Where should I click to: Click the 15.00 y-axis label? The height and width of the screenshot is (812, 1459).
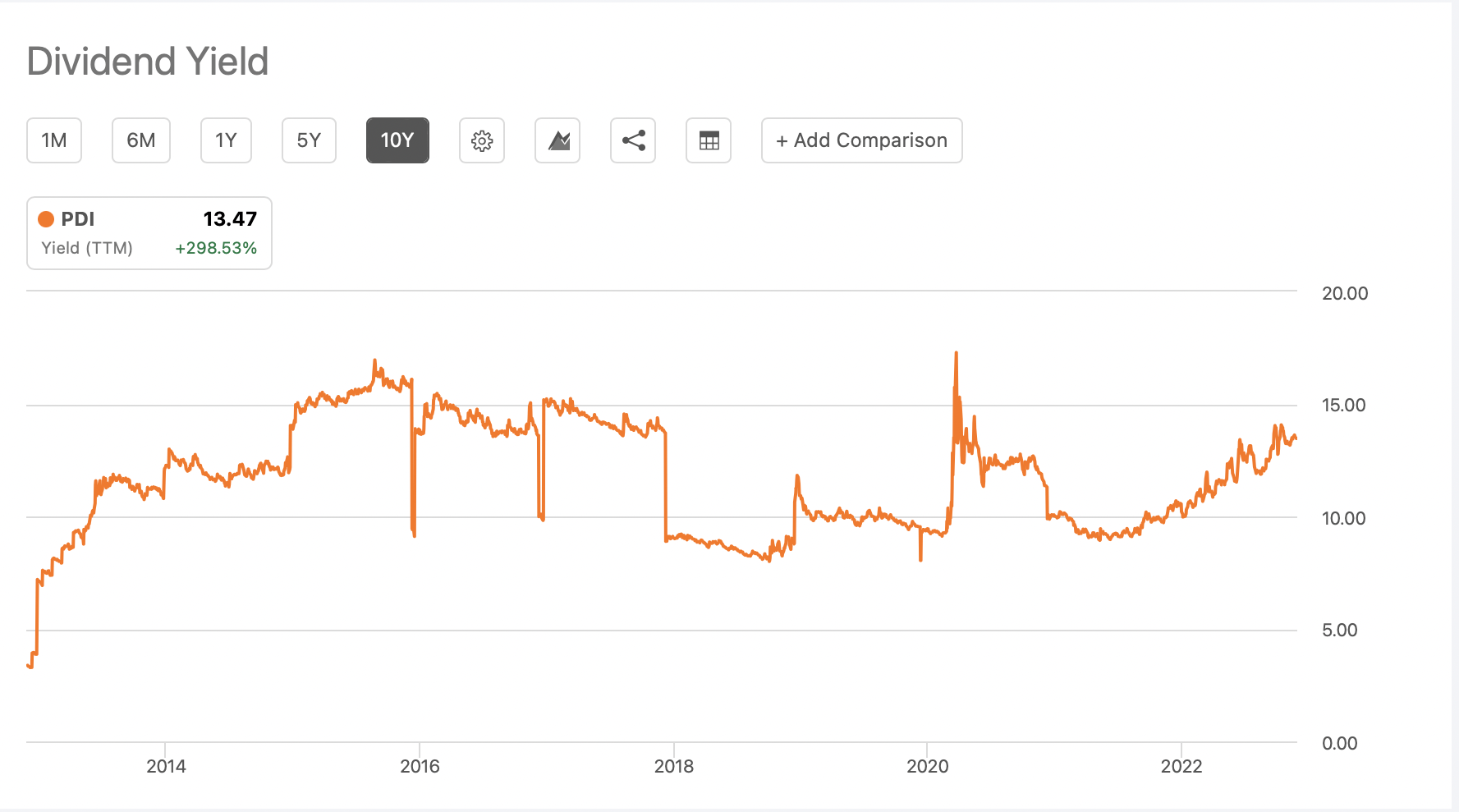click(x=1343, y=406)
